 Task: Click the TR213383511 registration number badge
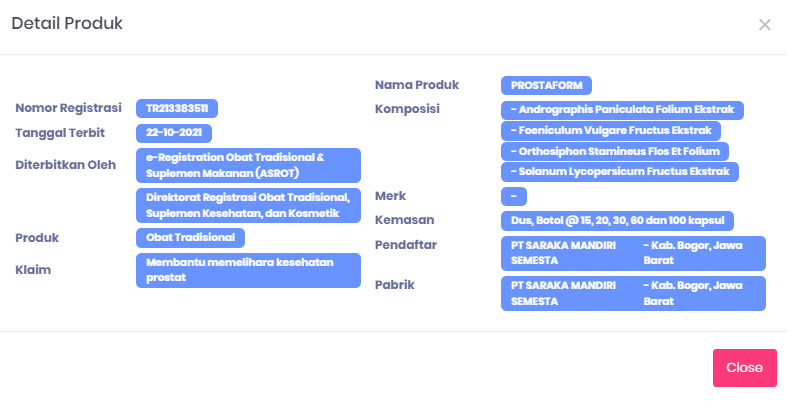(177, 108)
